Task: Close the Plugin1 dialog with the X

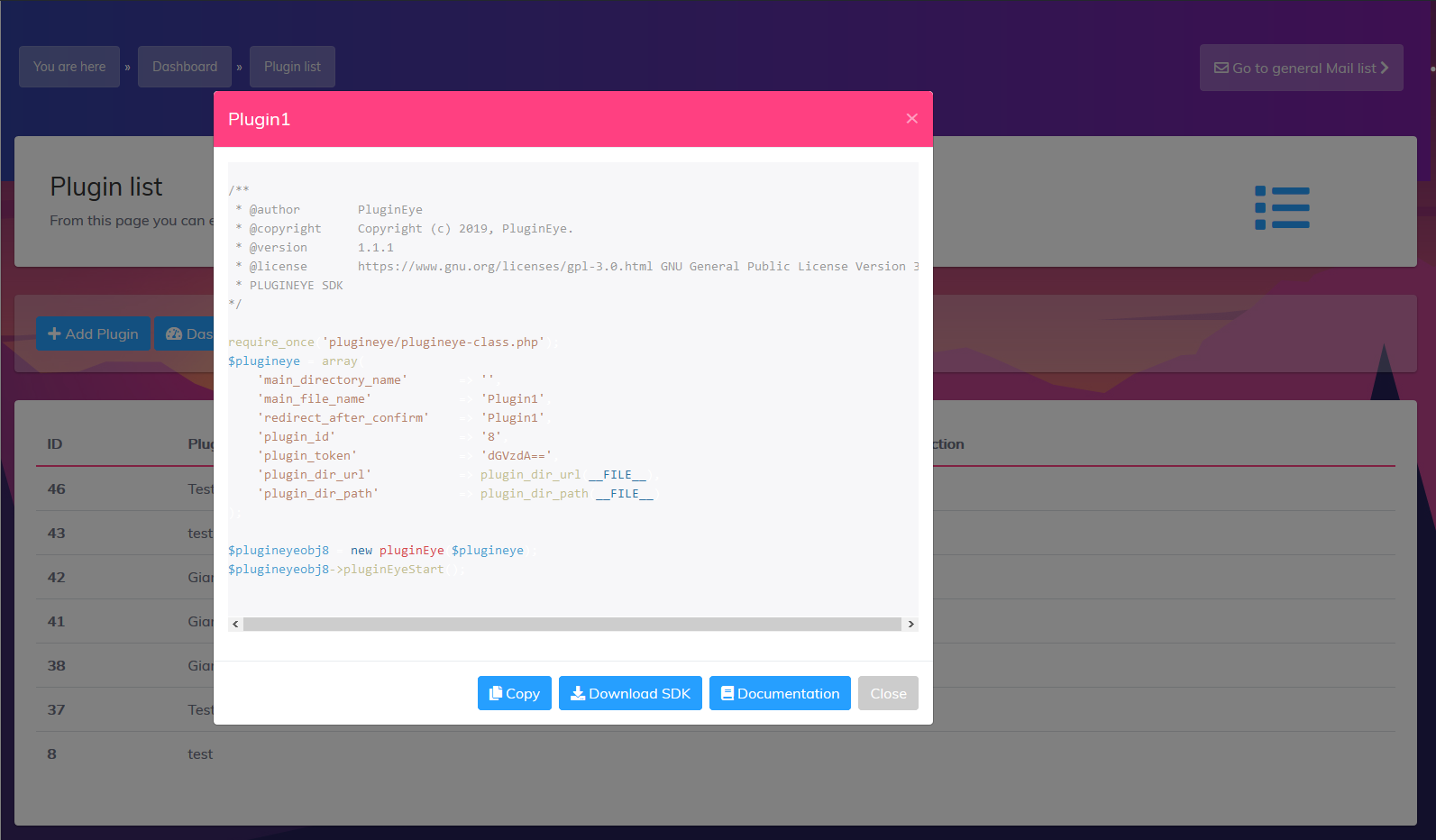Action: tap(911, 118)
